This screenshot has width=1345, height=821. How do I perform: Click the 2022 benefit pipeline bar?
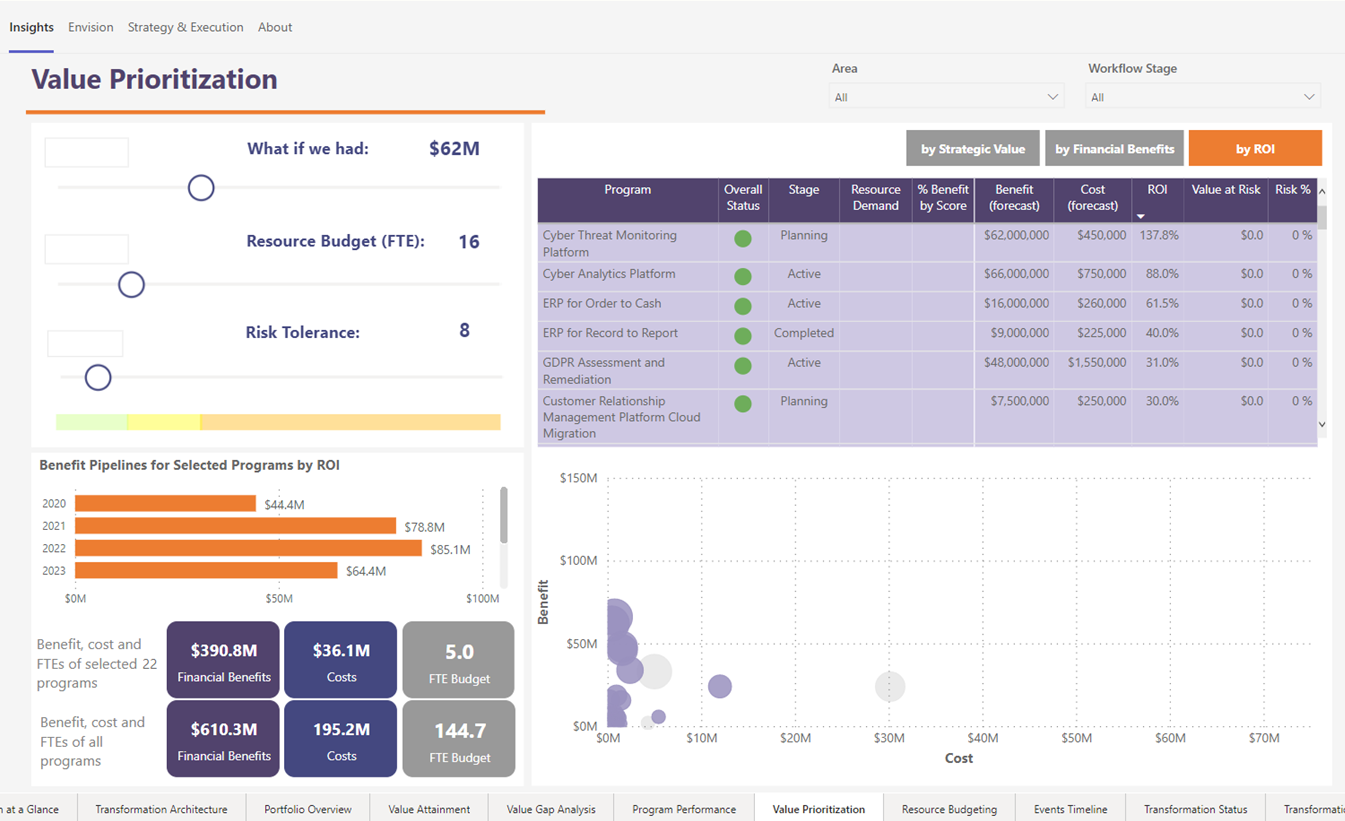click(248, 548)
